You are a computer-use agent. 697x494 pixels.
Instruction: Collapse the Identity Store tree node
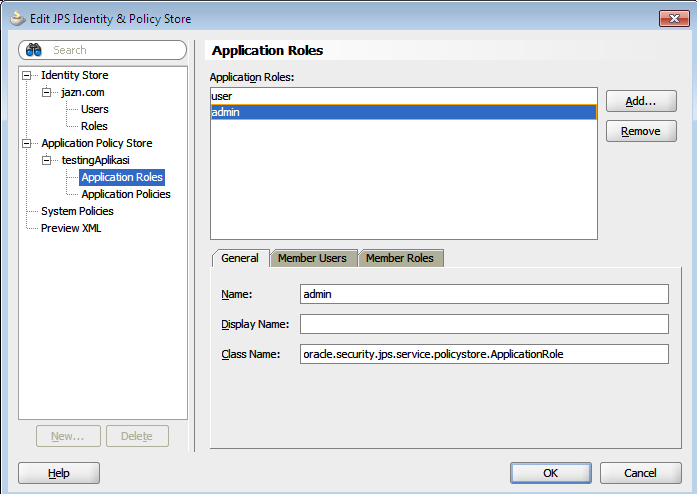pyautogui.click(x=27, y=75)
